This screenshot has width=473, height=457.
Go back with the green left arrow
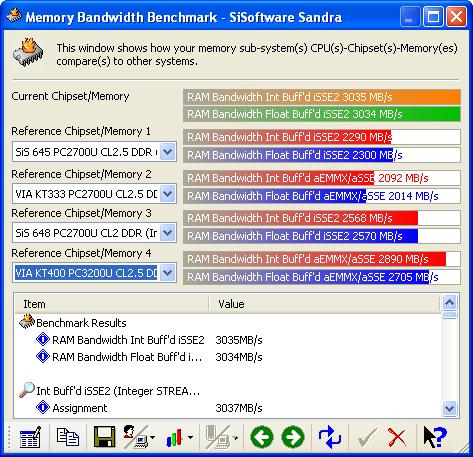262,437
